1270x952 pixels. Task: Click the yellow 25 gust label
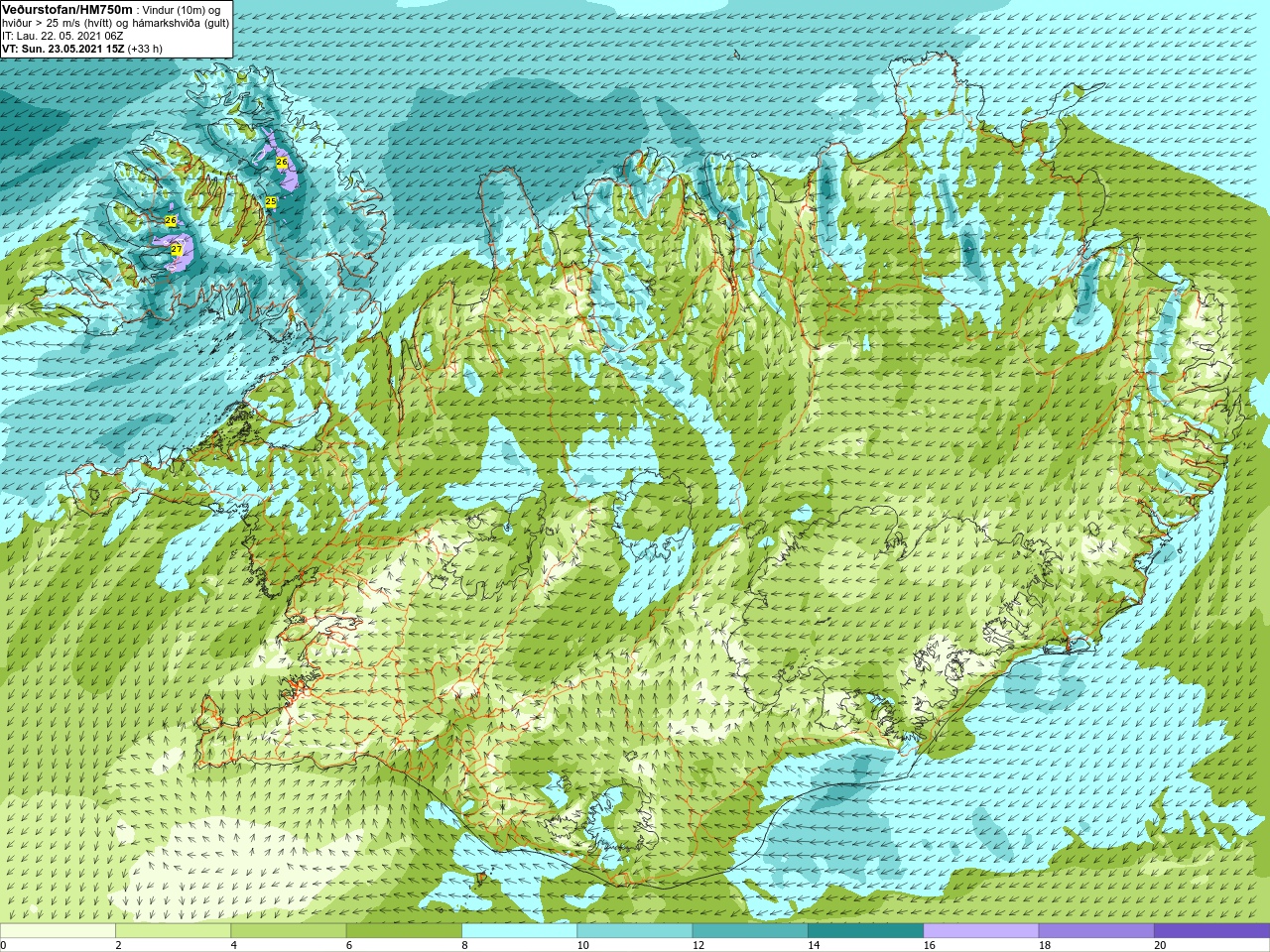pos(271,201)
